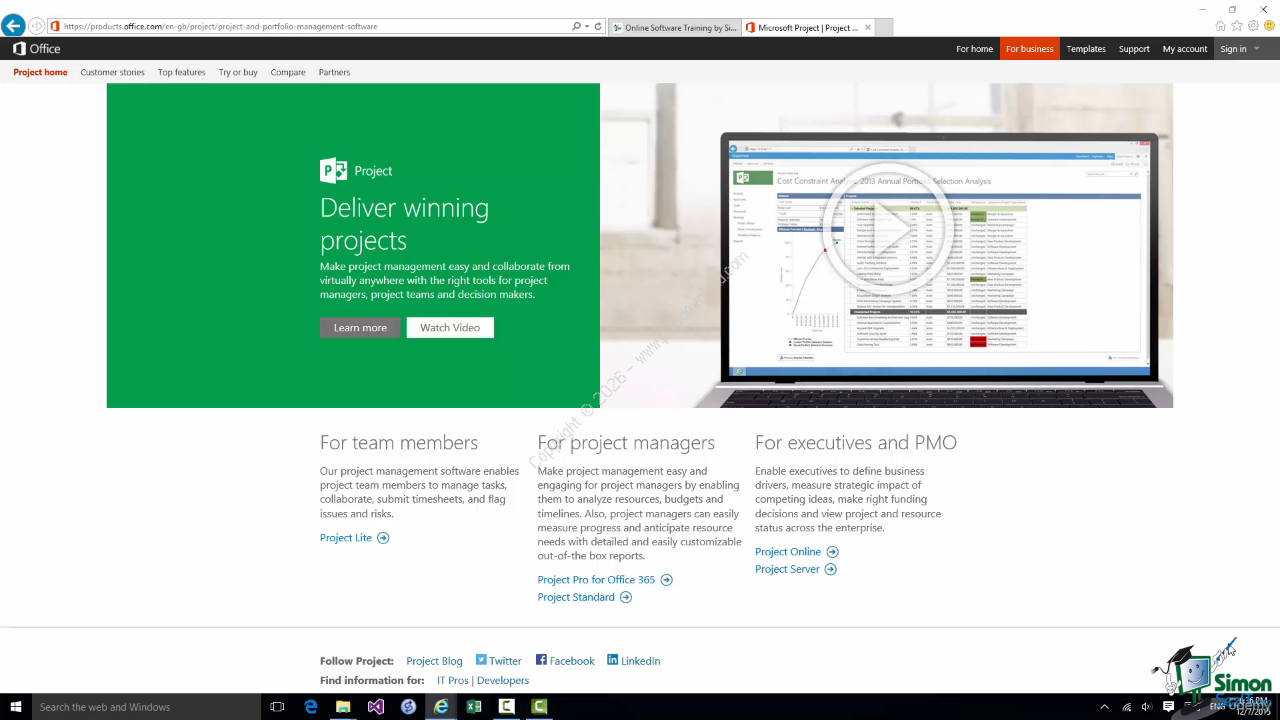
Task: Click the browser refresh icon
Action: coord(598,27)
